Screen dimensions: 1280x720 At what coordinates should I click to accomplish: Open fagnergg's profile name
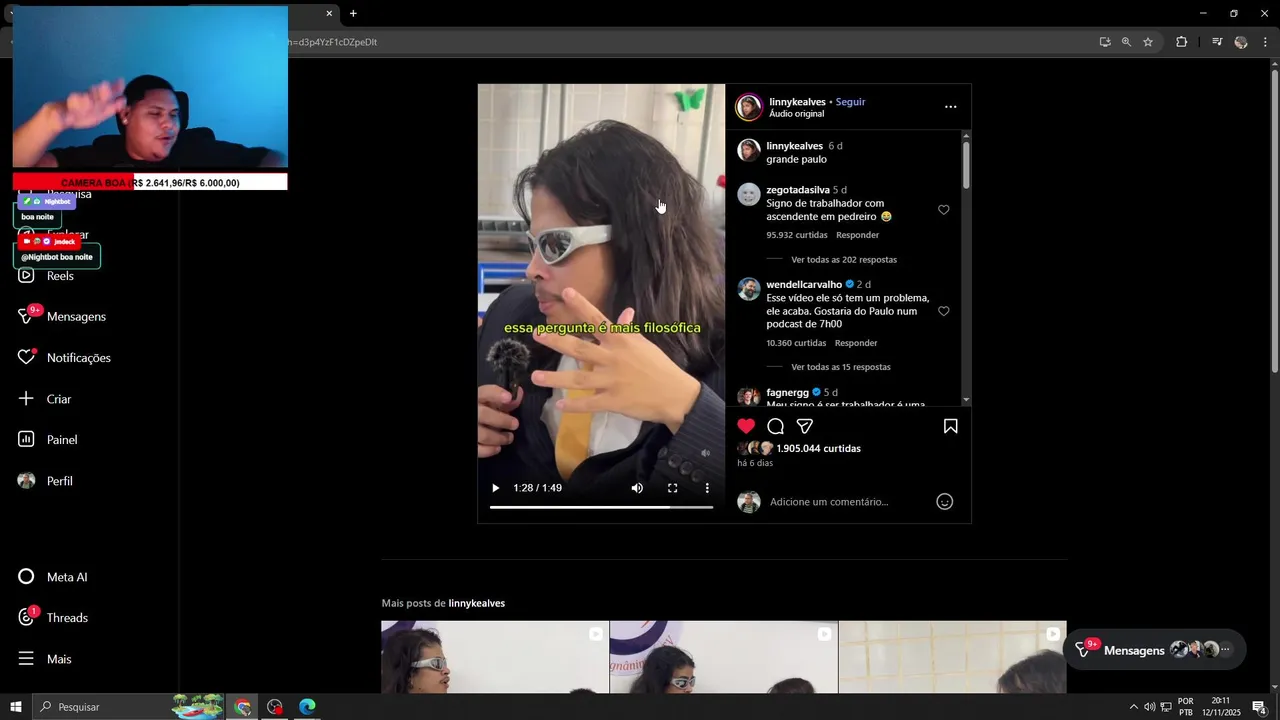787,393
